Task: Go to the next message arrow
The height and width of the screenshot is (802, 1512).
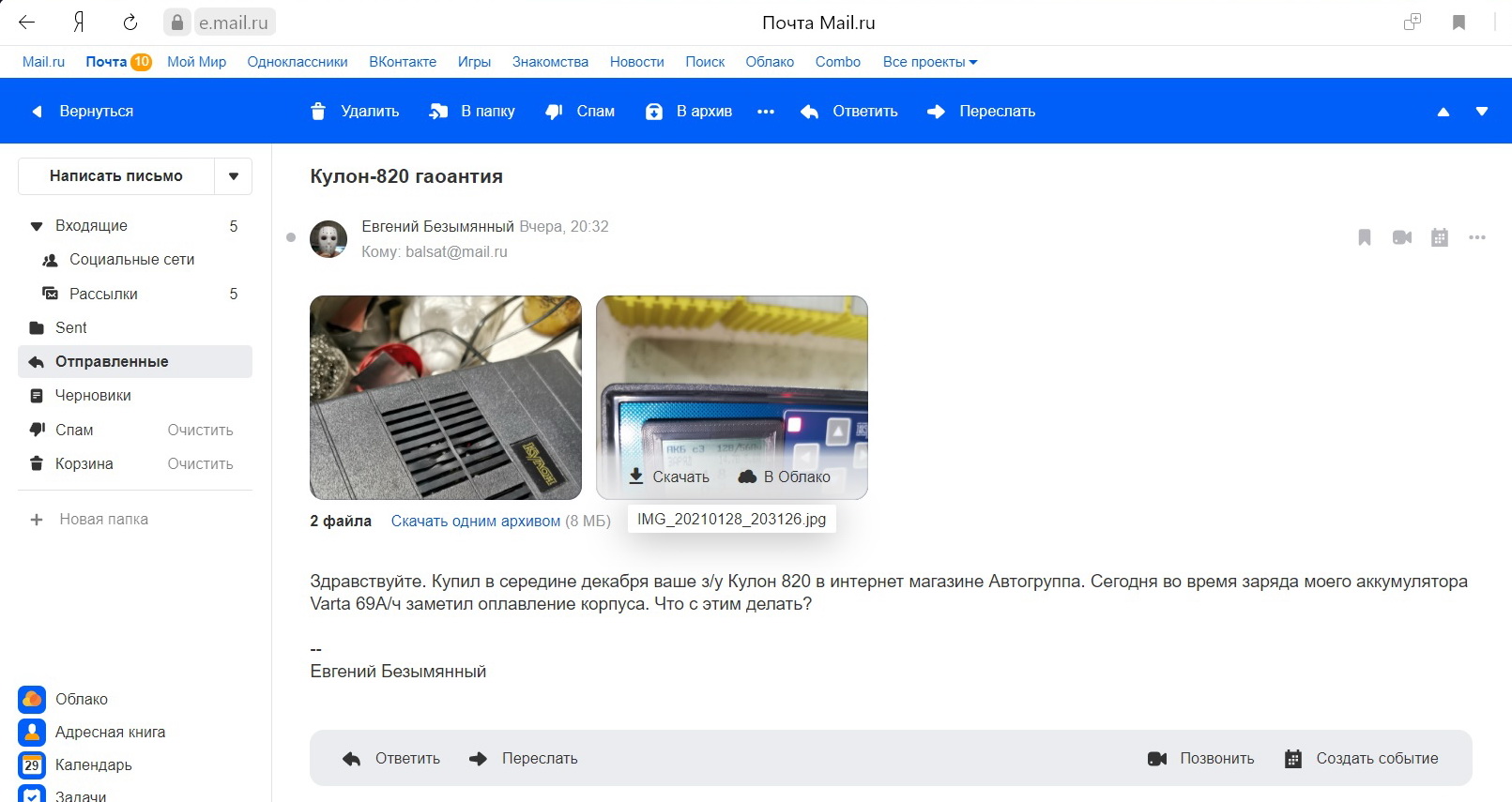Action: point(1481,112)
